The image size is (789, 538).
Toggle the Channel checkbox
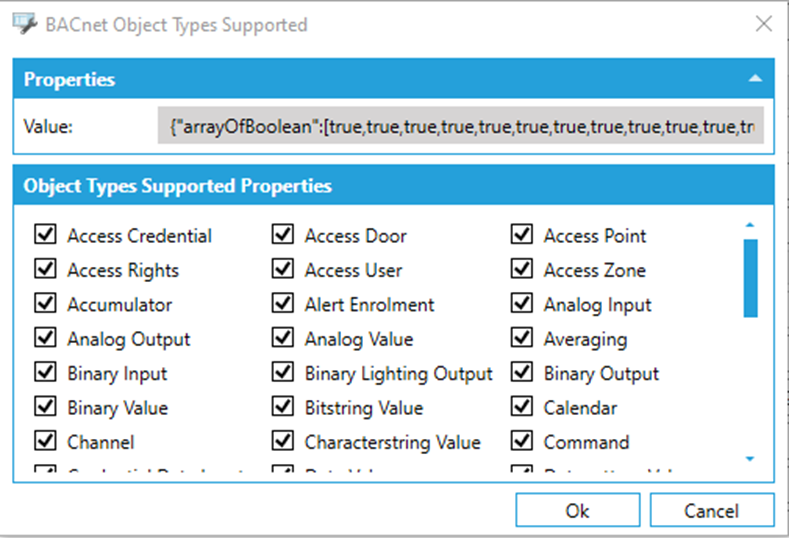[44, 442]
